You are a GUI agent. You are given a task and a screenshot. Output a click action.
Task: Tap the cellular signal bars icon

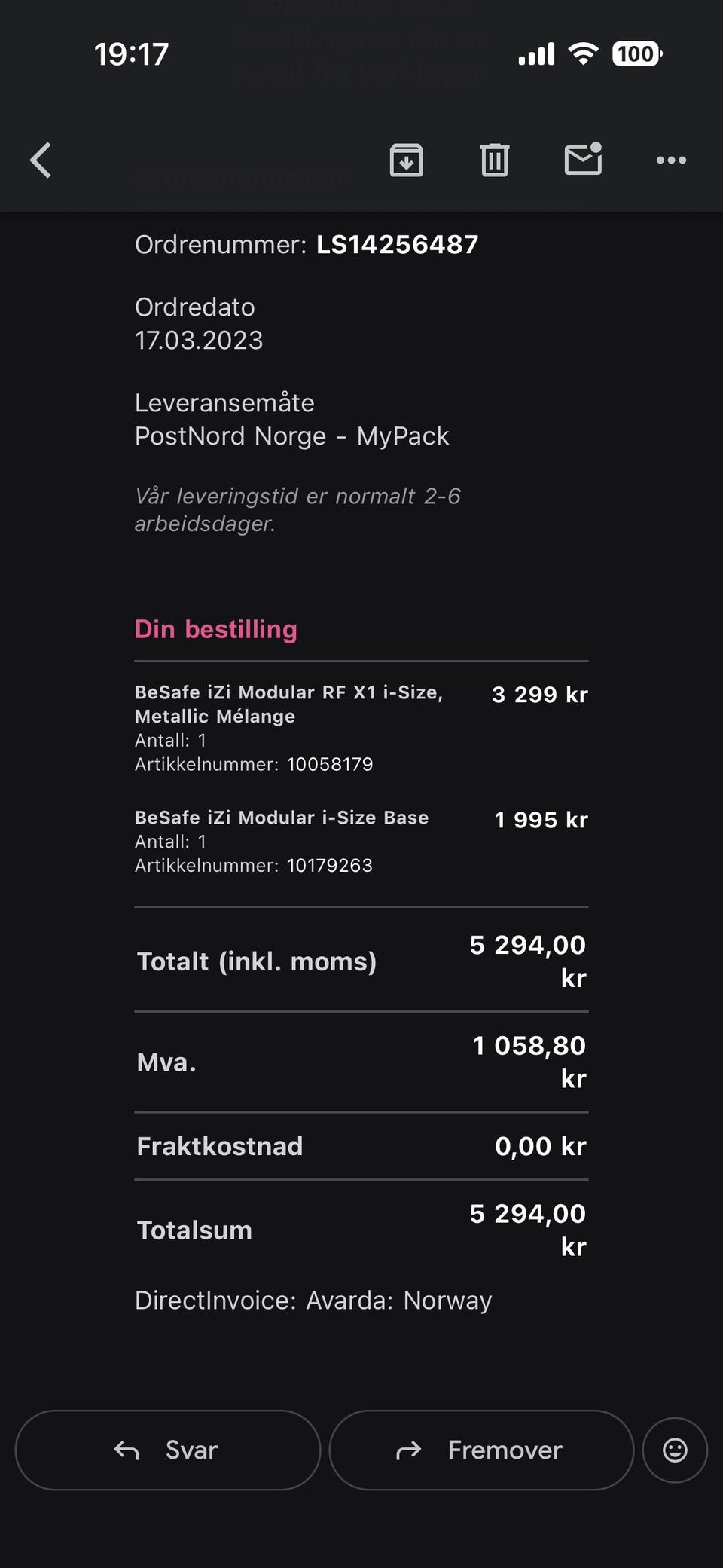[x=536, y=54]
